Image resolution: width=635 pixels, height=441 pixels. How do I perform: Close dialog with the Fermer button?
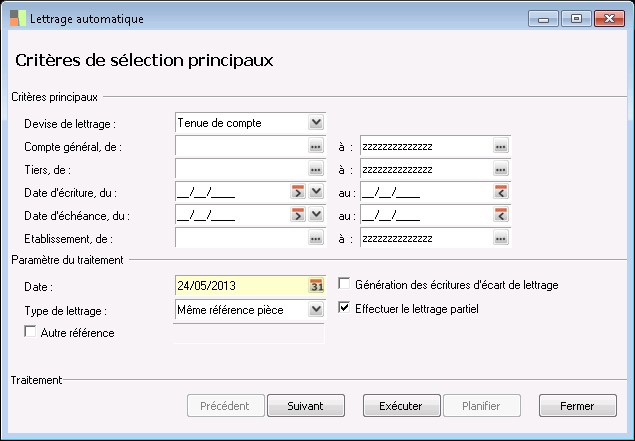(x=577, y=406)
